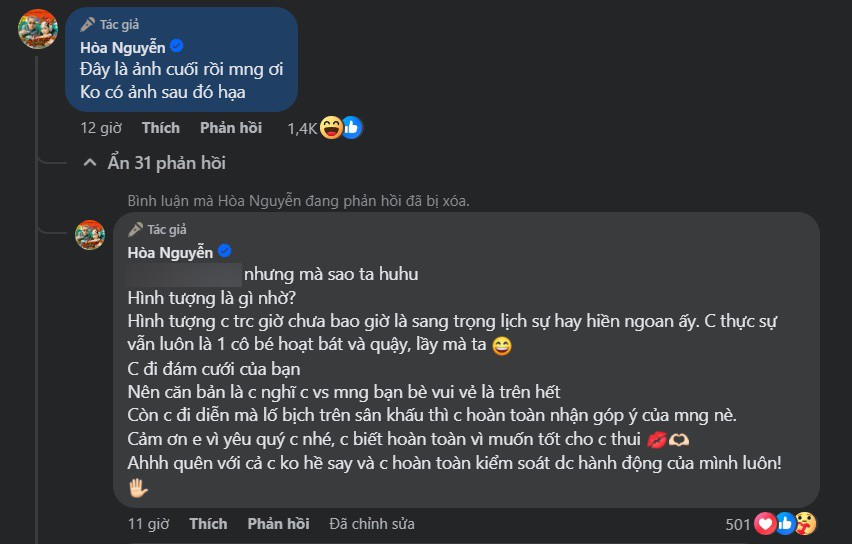Open the 11 giờ timestamp link
The height and width of the screenshot is (544, 852).
click(149, 524)
